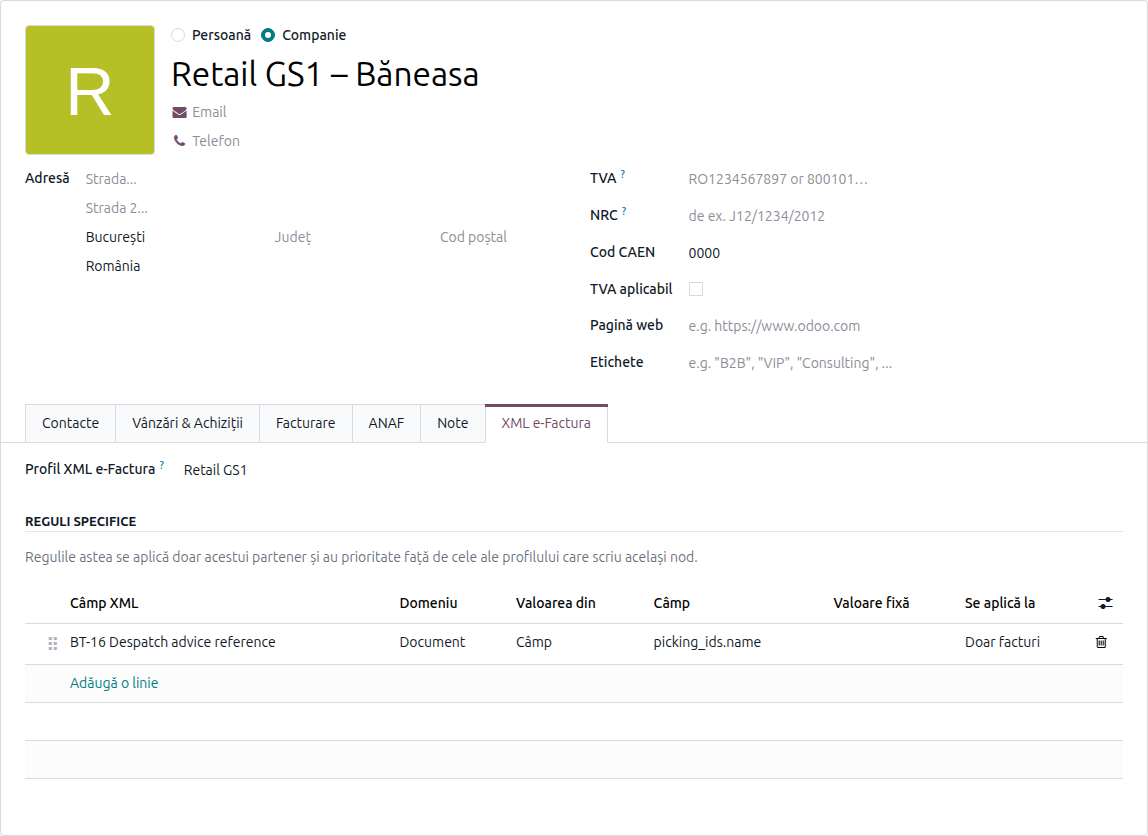Click the email envelope icon
This screenshot has height=836, width=1148.
[x=179, y=112]
